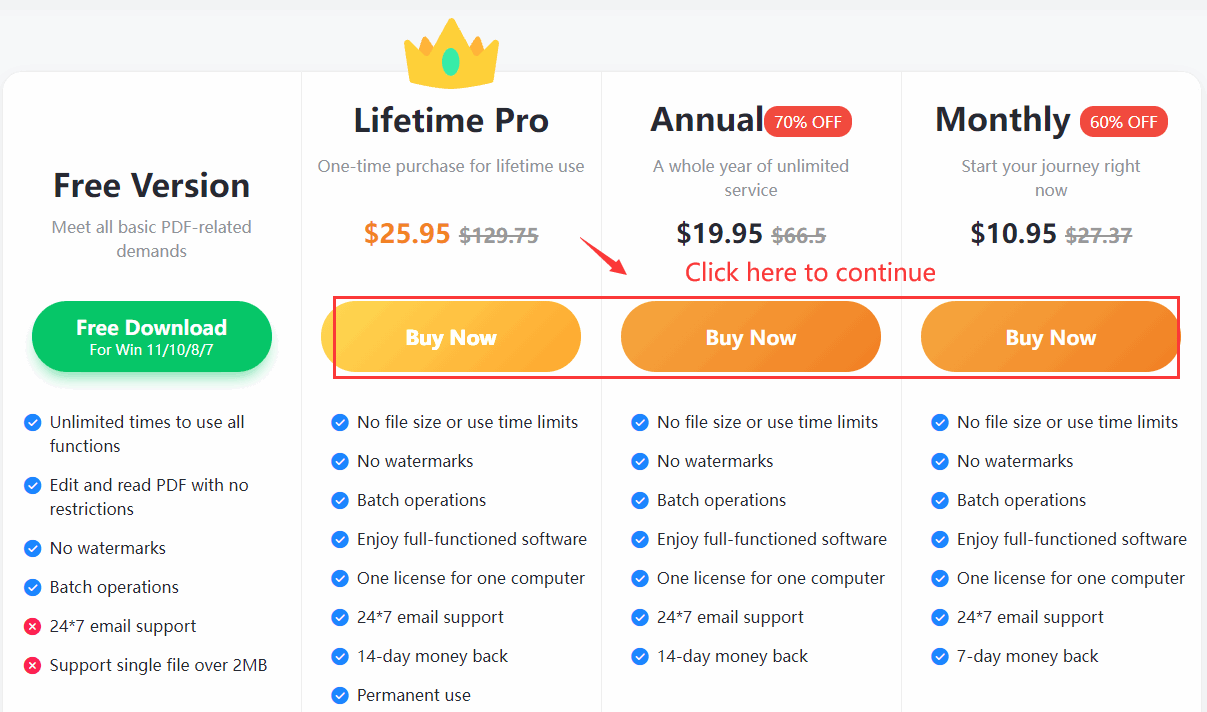The image size is (1207, 712).
Task: Click Buy Now for the Monthly plan
Action: (x=1050, y=338)
